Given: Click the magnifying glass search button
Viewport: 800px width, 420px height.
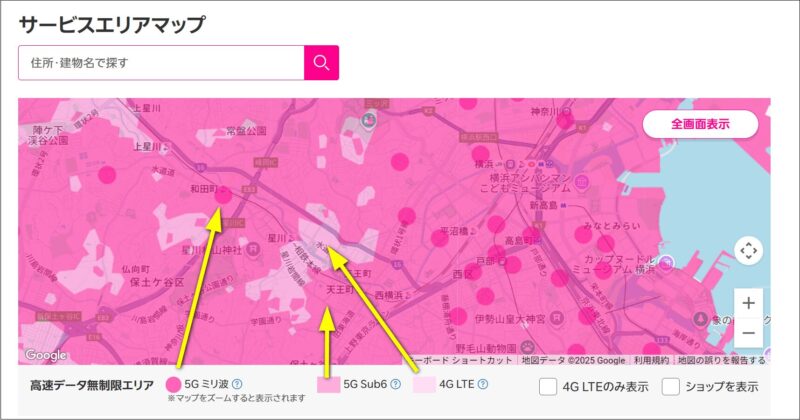Looking at the screenshot, I should [321, 63].
